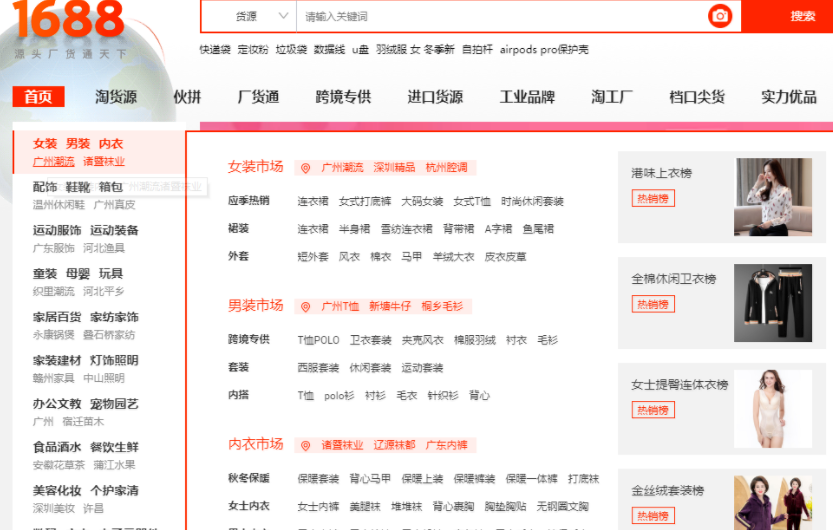Focus the keyword search input field
Image resolution: width=833 pixels, height=530 pixels.
click(x=502, y=16)
